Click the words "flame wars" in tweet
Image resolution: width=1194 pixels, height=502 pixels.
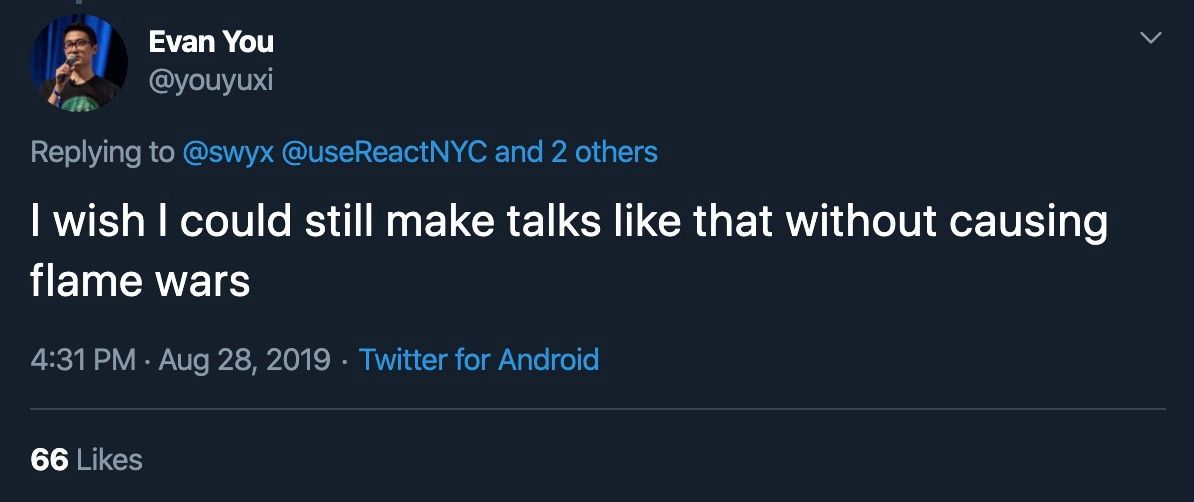point(139,281)
